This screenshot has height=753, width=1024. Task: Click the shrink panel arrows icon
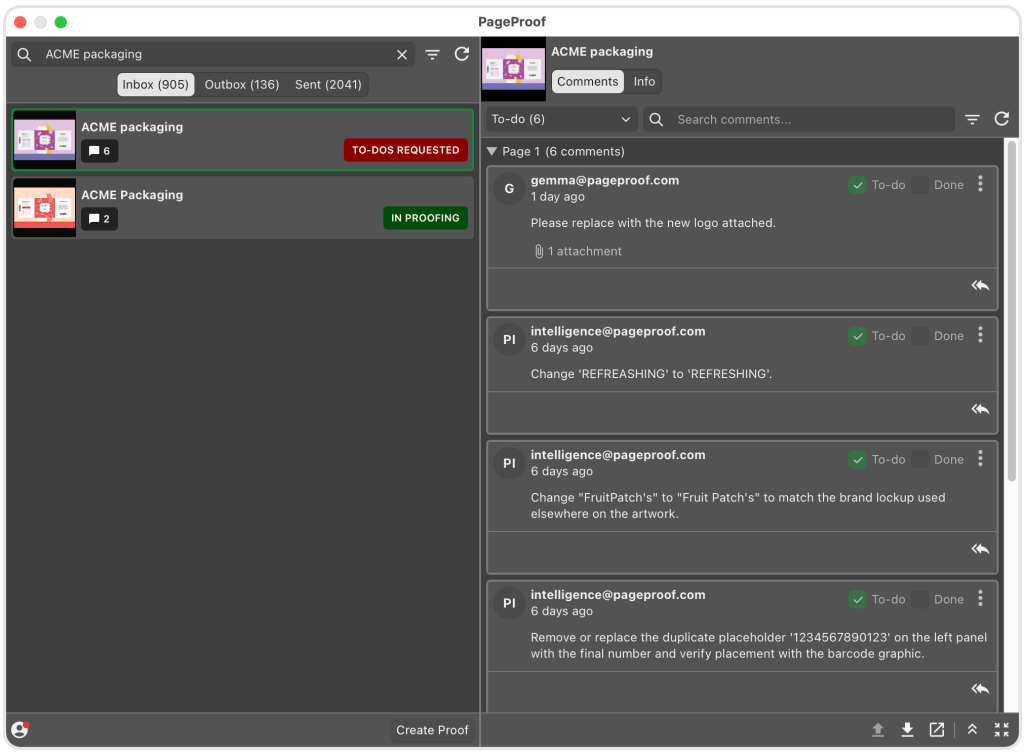point(1001,730)
